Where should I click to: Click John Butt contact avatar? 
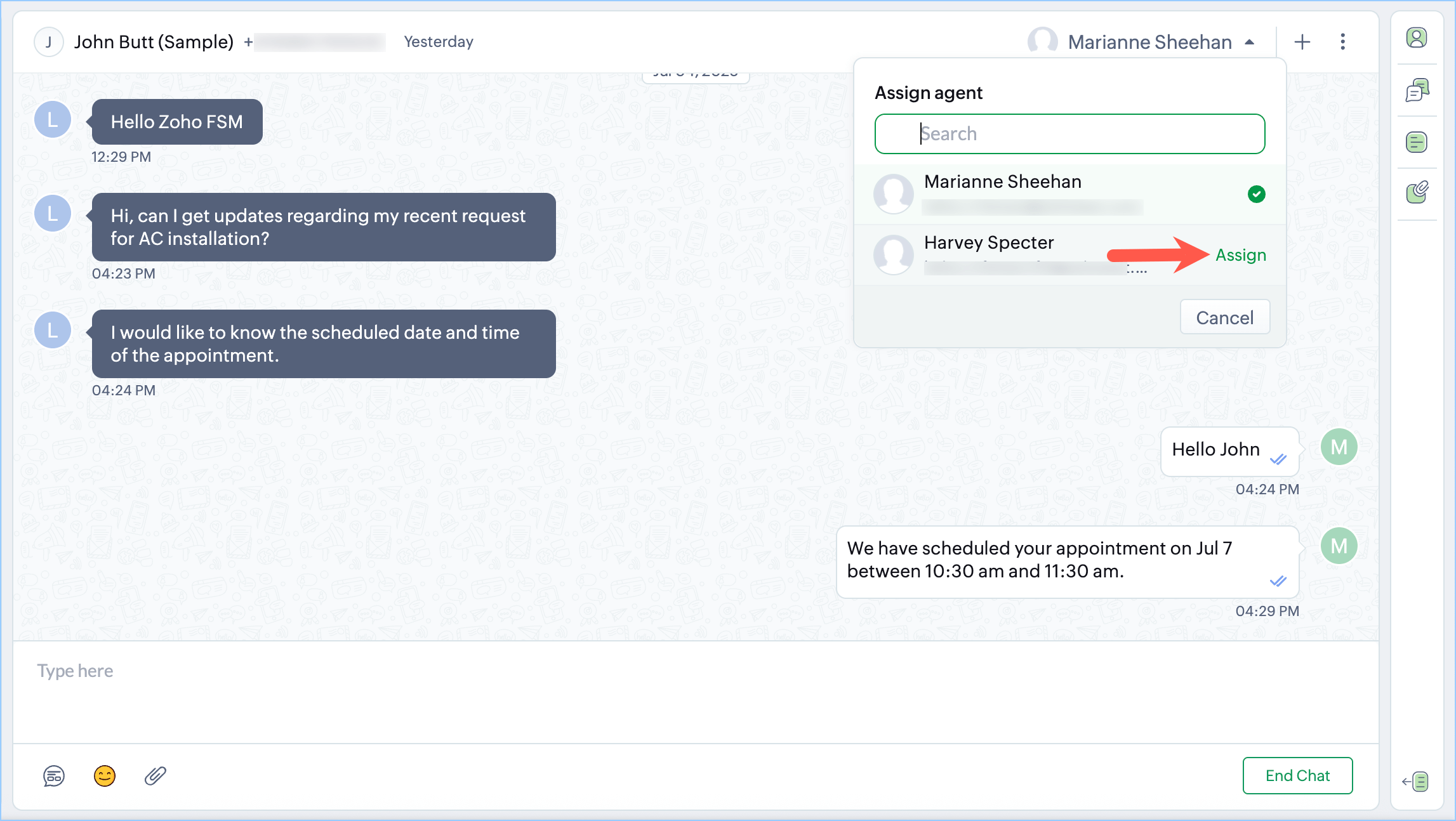49,42
